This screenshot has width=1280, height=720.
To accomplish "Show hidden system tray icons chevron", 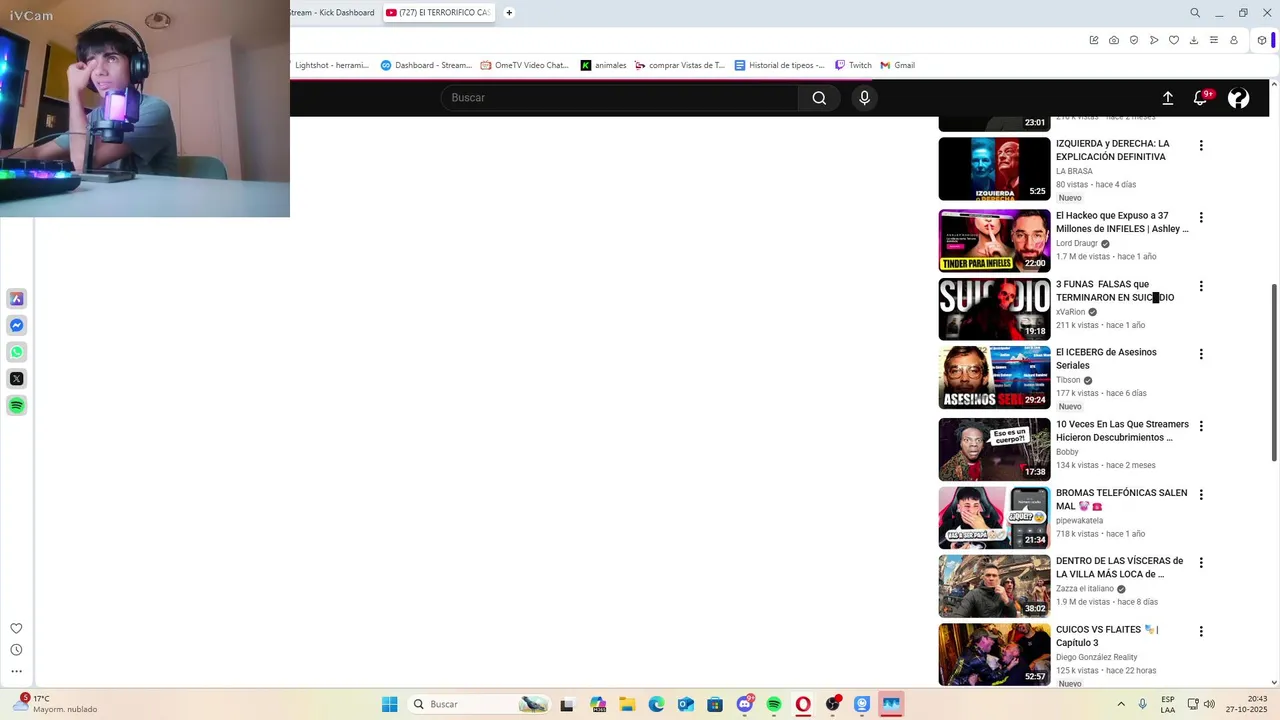I will click(x=1121, y=704).
